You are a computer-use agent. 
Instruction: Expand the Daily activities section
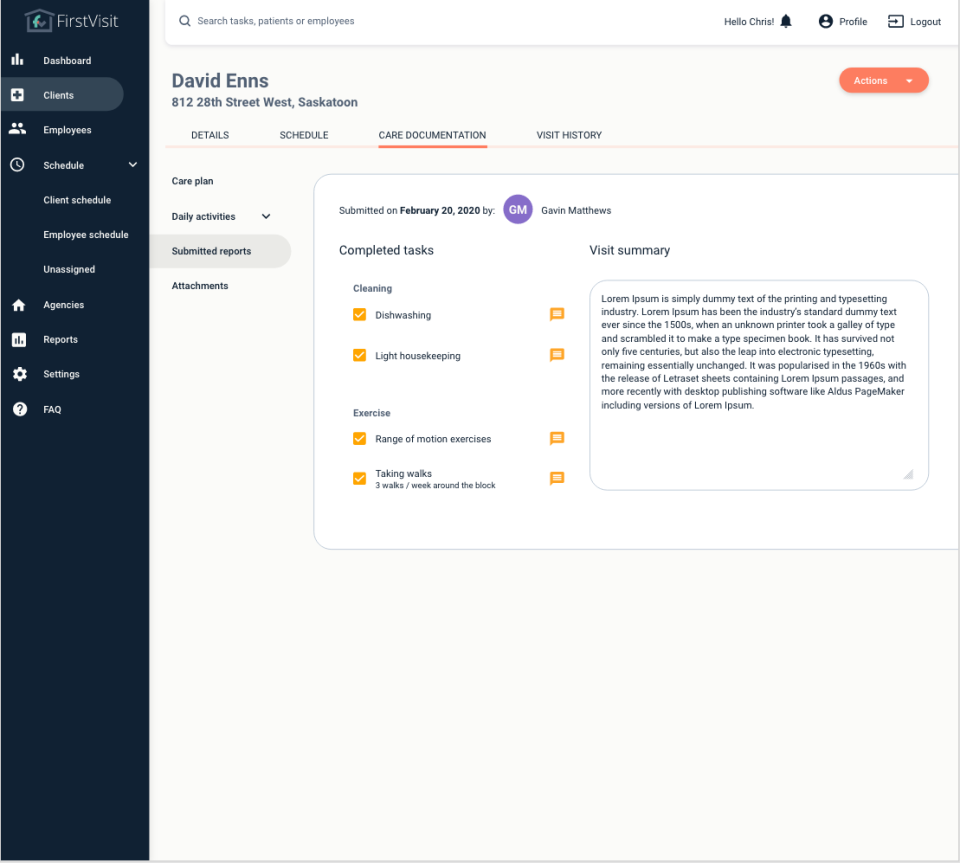point(265,216)
